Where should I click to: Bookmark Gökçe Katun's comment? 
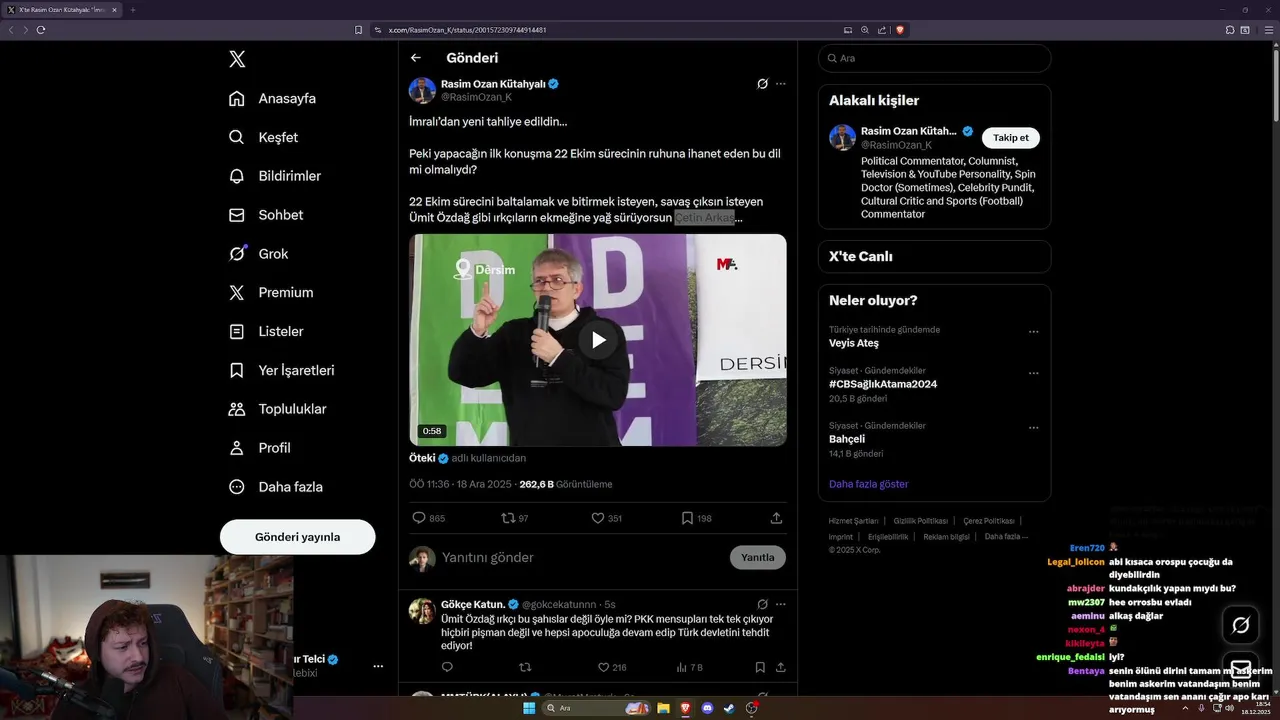pos(760,667)
